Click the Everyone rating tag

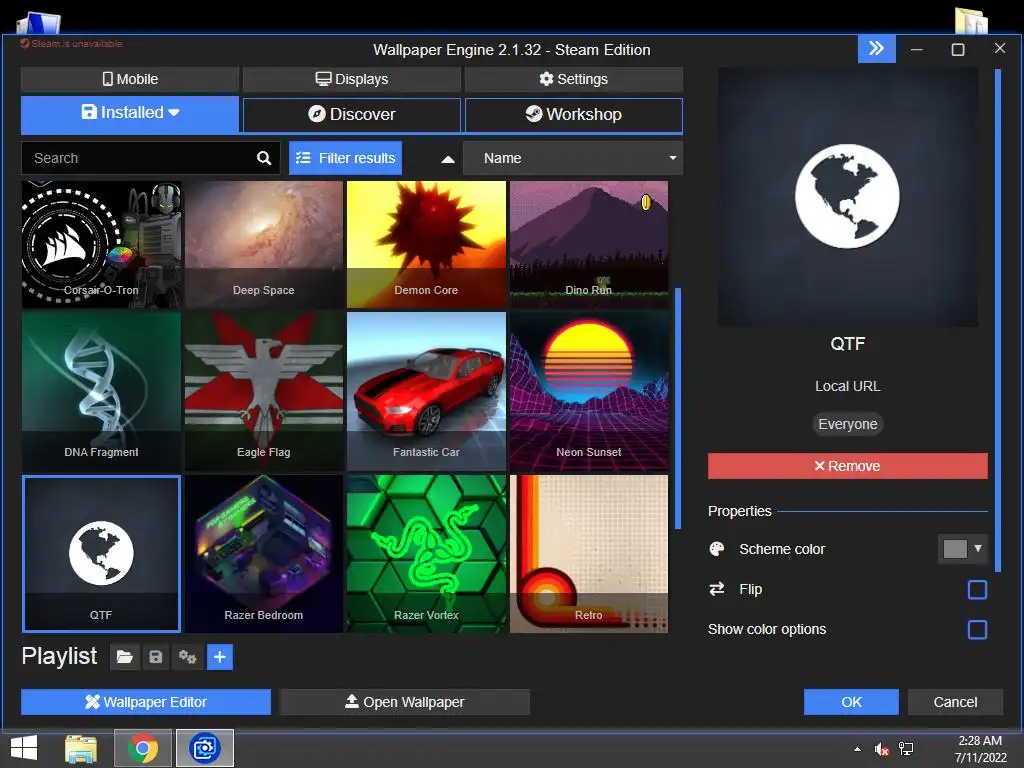coord(848,424)
